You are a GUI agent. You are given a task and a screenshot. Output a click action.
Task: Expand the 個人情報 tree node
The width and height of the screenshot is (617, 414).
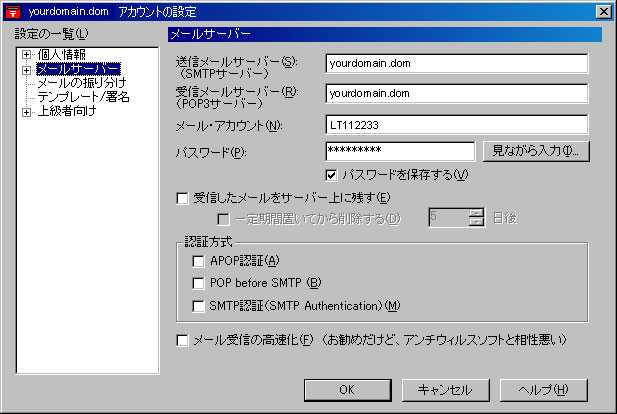click(26, 54)
